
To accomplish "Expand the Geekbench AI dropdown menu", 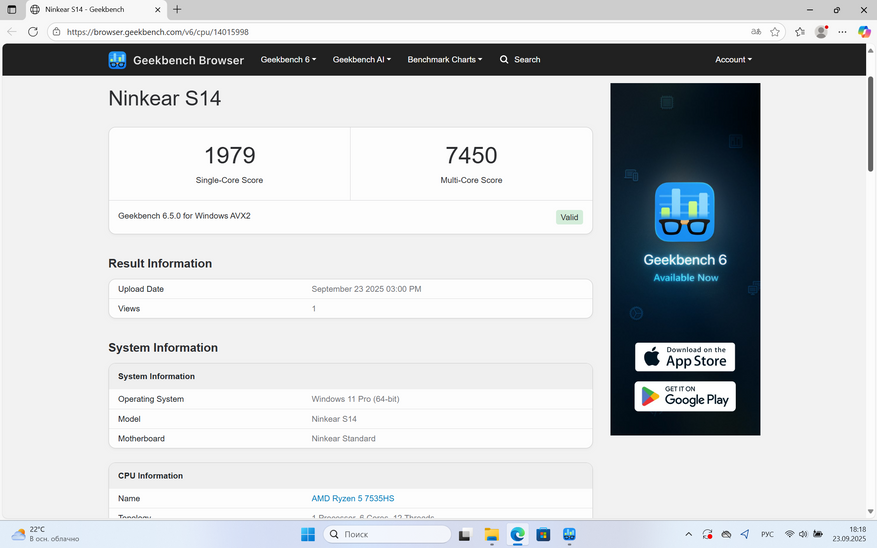I will point(361,59).
